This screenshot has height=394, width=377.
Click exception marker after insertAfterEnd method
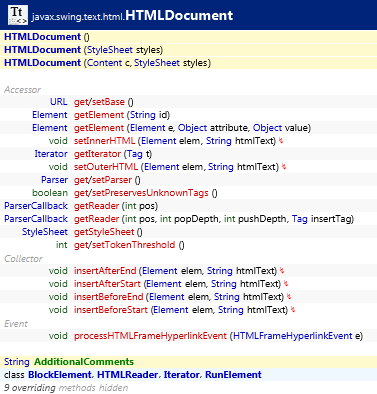coord(282,271)
